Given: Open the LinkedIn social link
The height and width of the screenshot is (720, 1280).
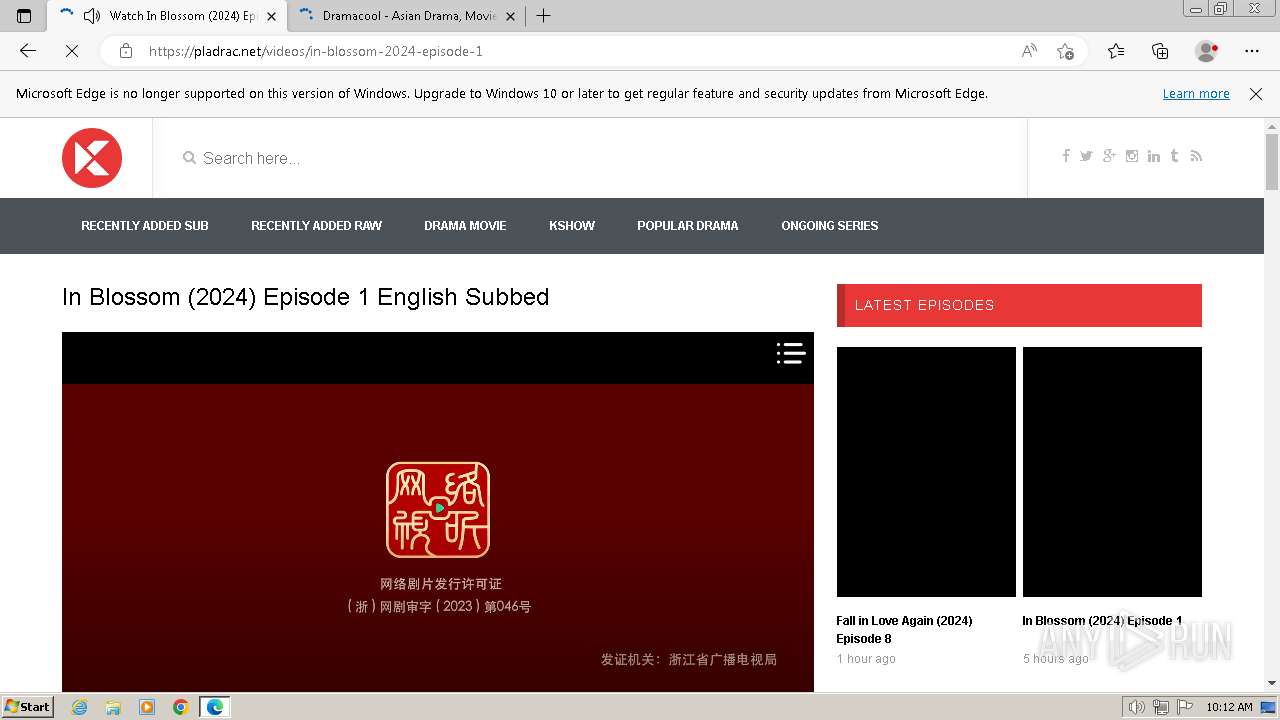Looking at the screenshot, I should (1154, 156).
